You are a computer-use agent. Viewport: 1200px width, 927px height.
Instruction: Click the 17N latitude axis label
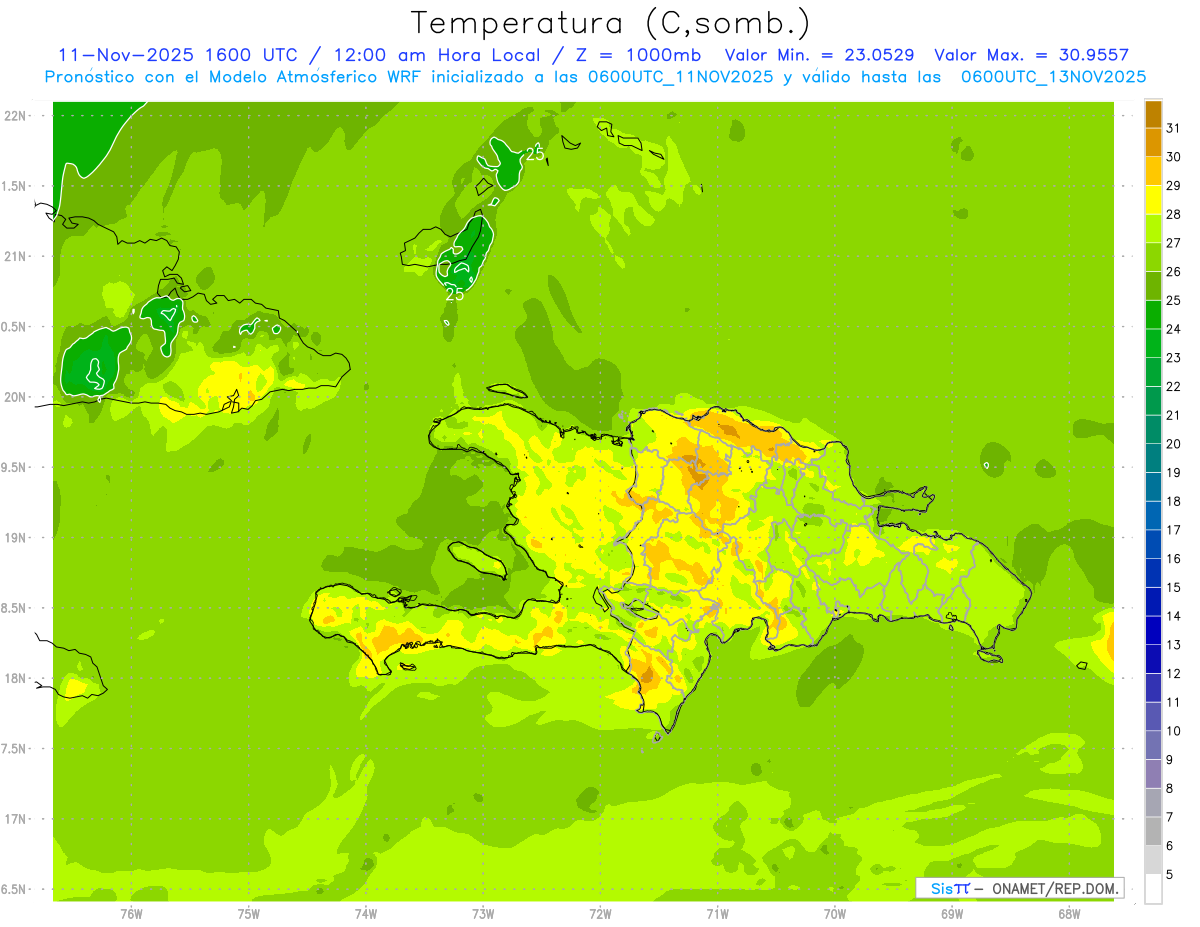[15, 819]
